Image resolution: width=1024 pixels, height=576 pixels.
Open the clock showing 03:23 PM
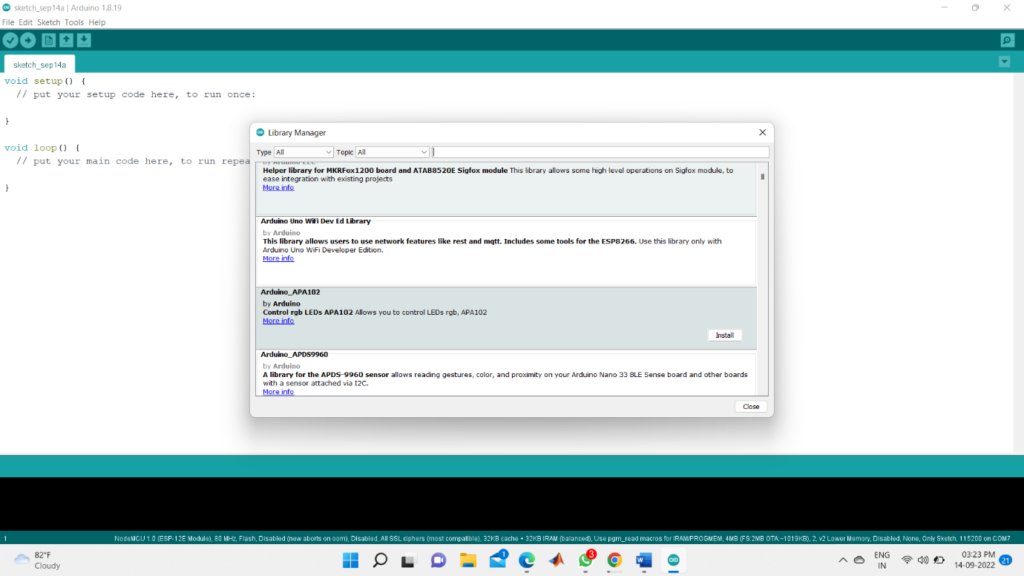coord(974,560)
